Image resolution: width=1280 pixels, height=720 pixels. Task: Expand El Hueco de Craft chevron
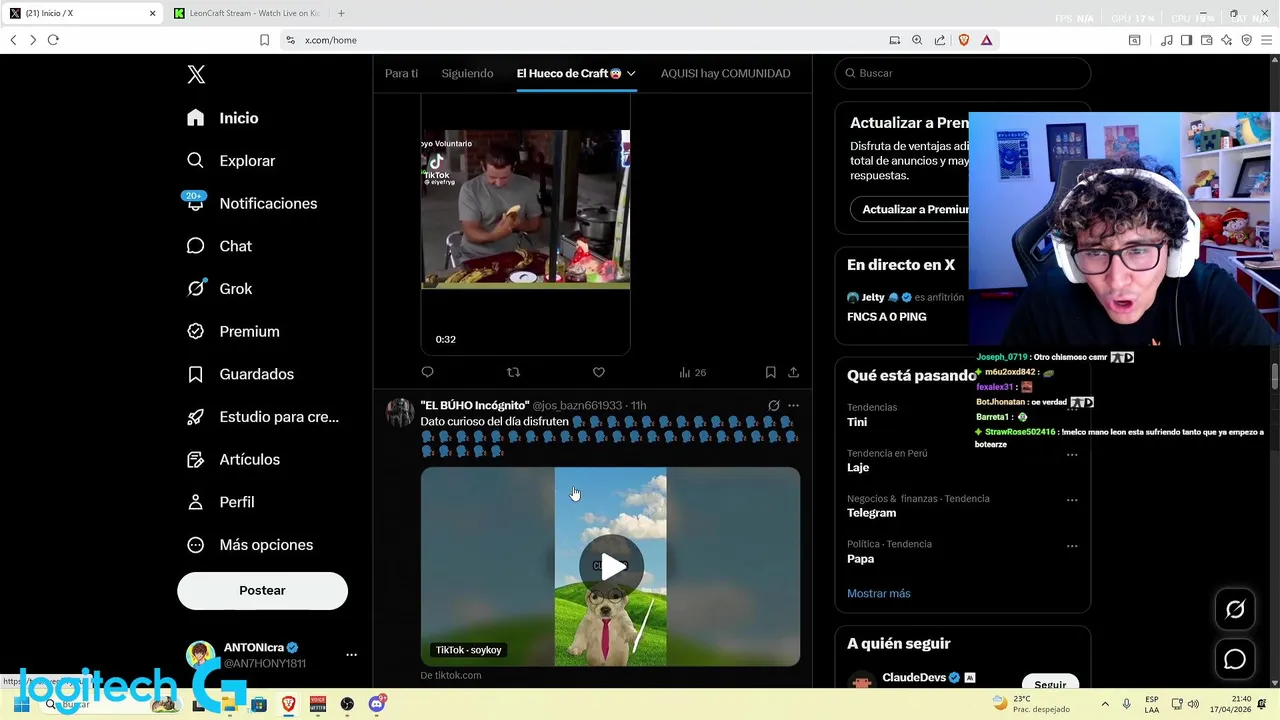(631, 73)
